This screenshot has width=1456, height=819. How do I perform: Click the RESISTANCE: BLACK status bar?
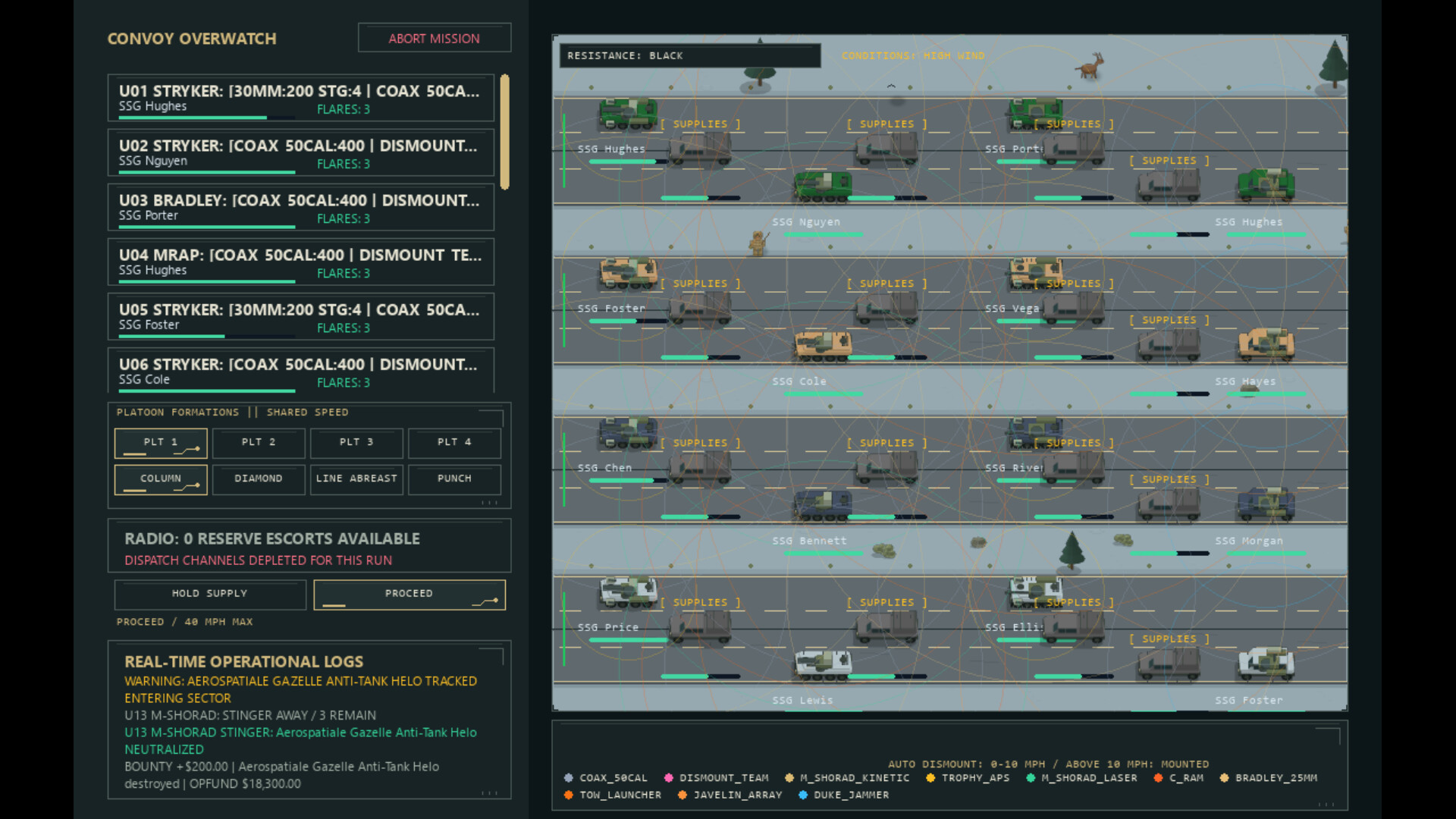pyautogui.click(x=690, y=56)
